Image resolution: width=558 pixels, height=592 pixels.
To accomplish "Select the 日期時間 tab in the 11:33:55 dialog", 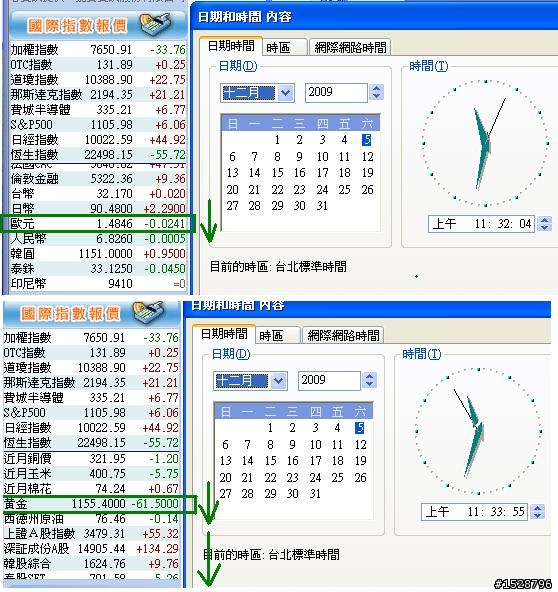I will (224, 334).
